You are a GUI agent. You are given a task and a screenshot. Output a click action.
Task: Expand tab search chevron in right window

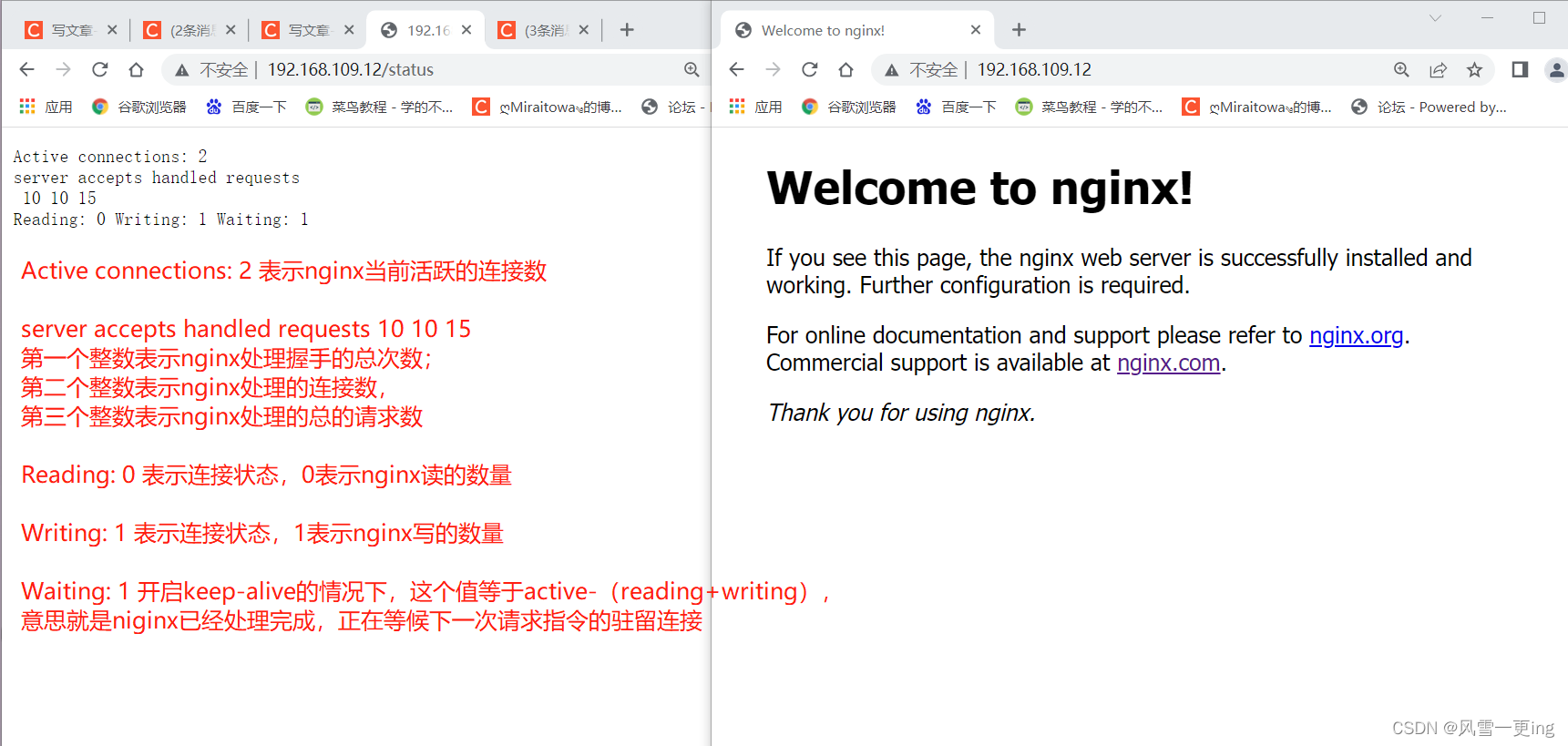click(x=1435, y=18)
